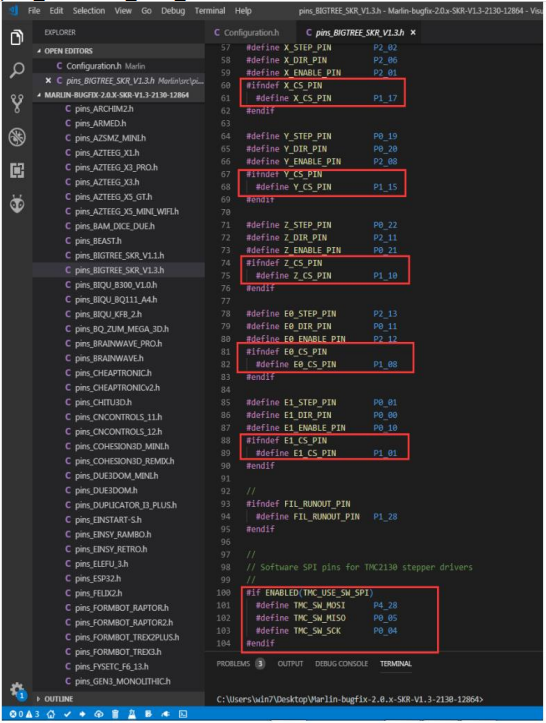Click the X_CS_PIN value P1_17

point(385,98)
